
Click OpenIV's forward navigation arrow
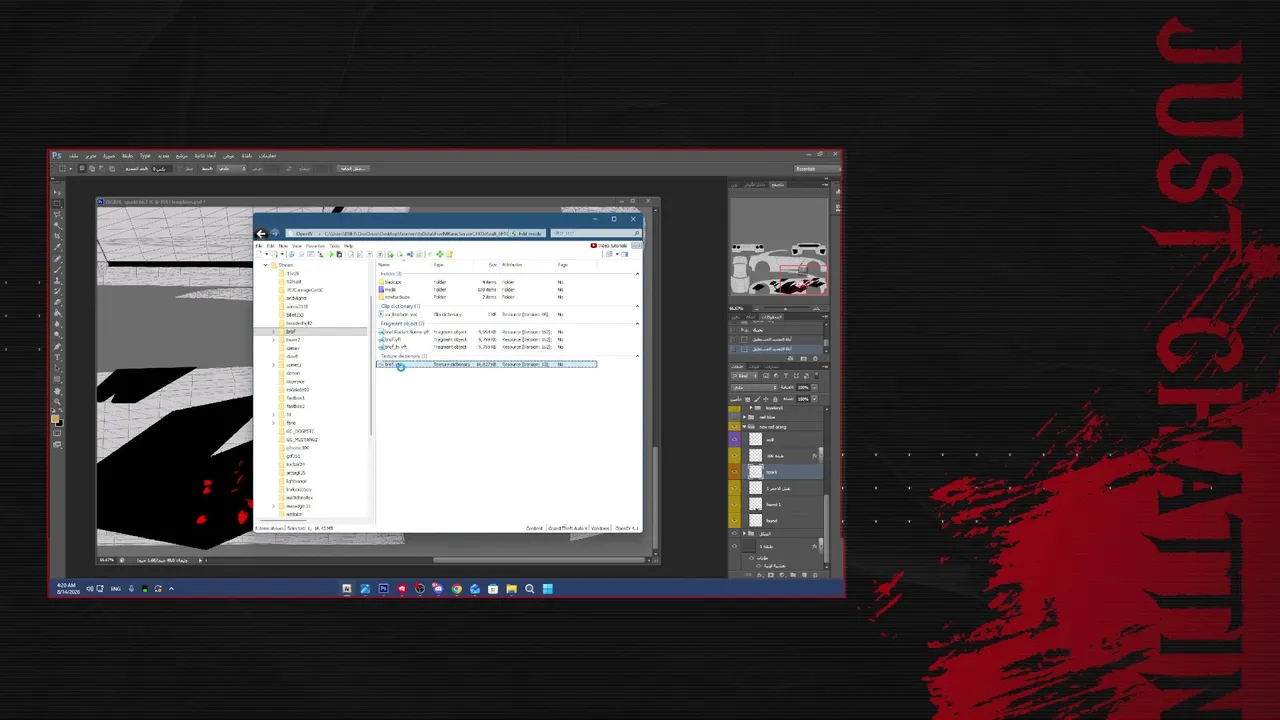coord(275,234)
